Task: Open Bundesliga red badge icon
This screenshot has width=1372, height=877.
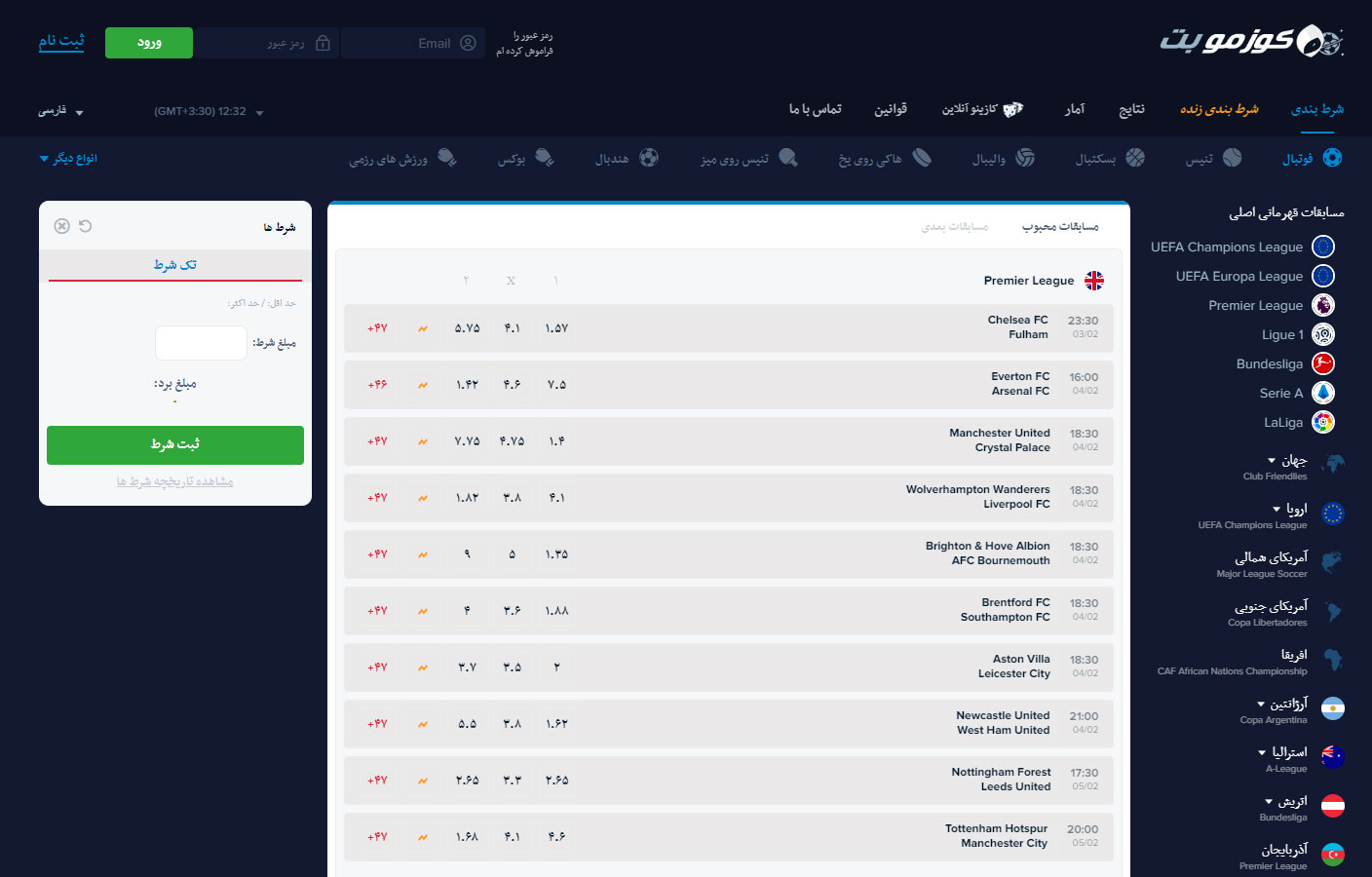Action: tap(1323, 363)
